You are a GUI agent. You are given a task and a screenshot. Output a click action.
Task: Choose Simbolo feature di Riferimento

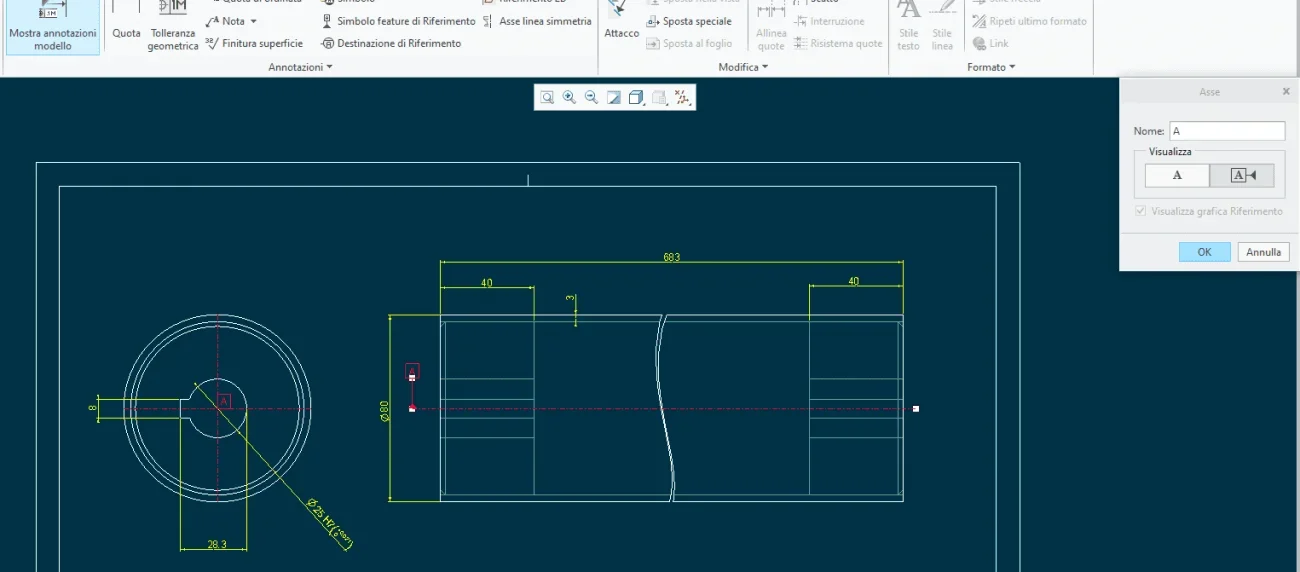pos(398,21)
